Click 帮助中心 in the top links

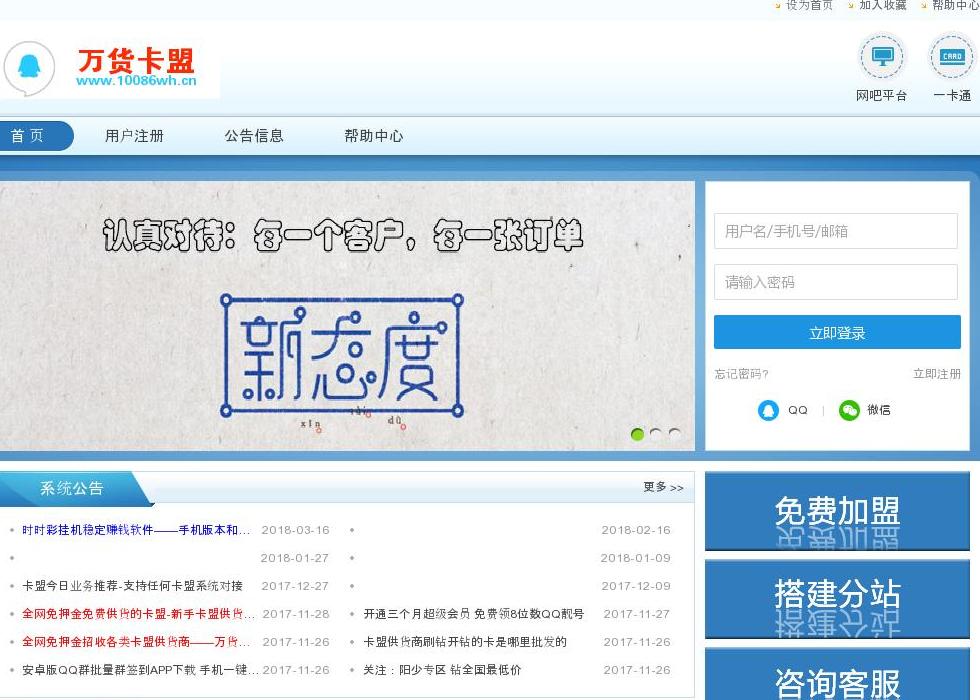[956, 5]
